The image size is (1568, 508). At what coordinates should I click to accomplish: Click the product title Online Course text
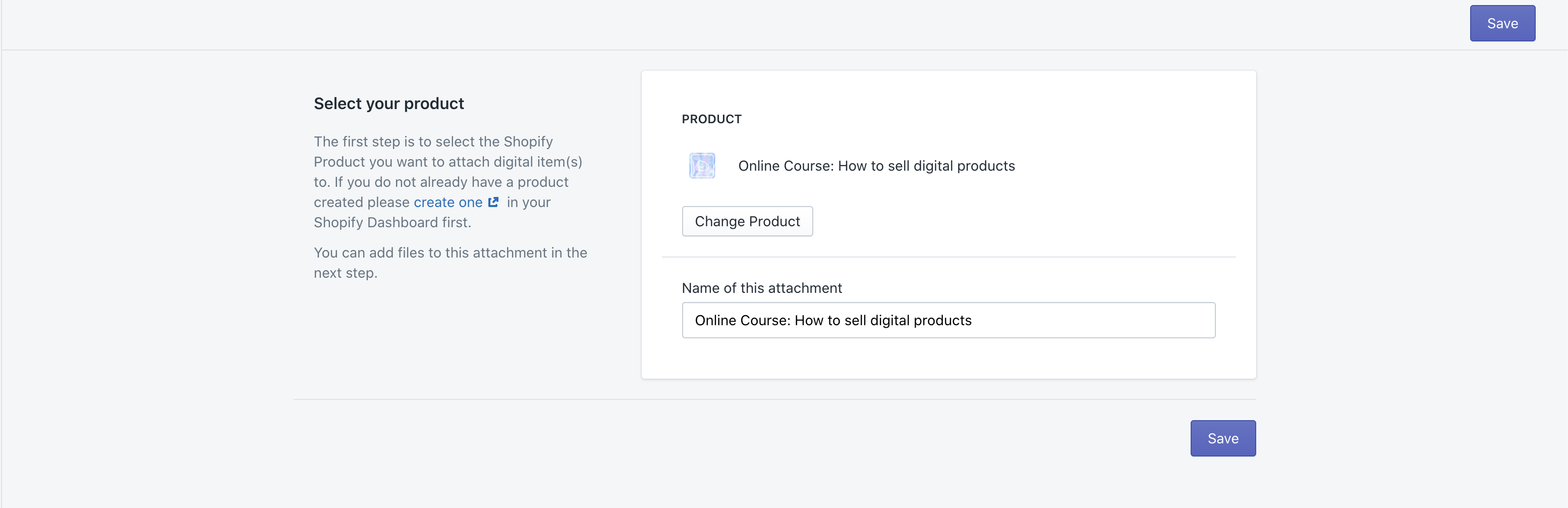[x=876, y=165]
